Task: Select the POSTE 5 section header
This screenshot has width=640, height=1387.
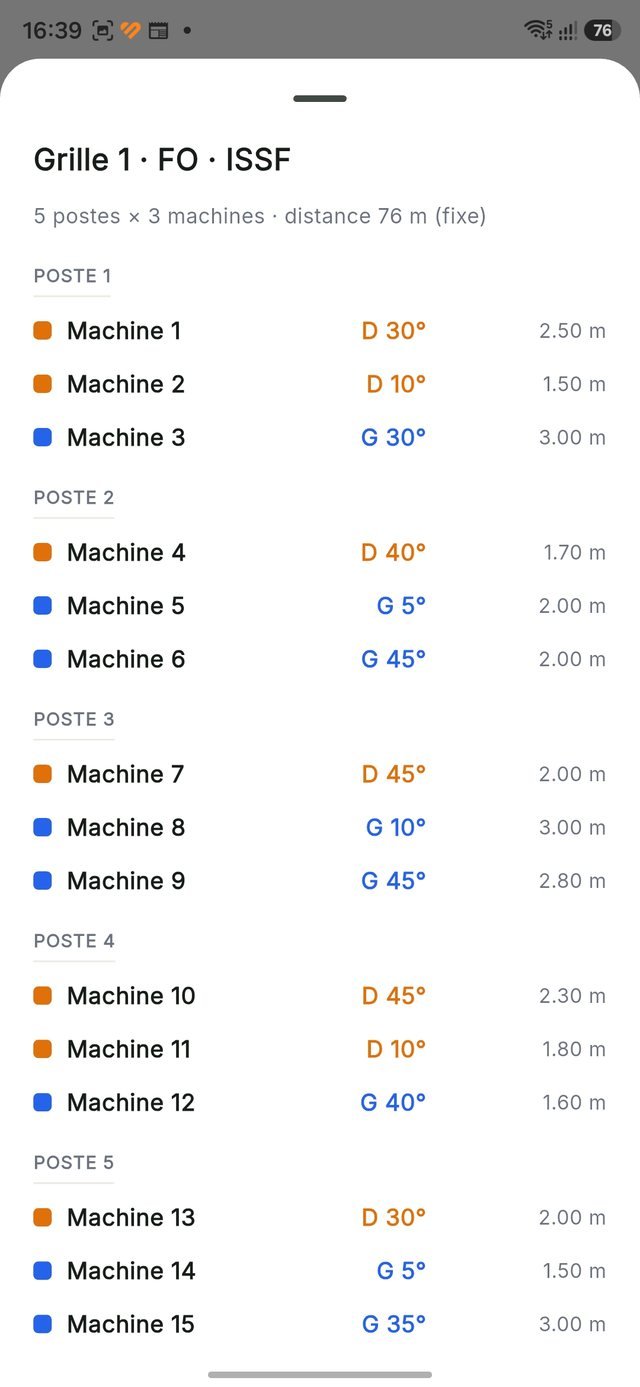Action: [74, 1162]
